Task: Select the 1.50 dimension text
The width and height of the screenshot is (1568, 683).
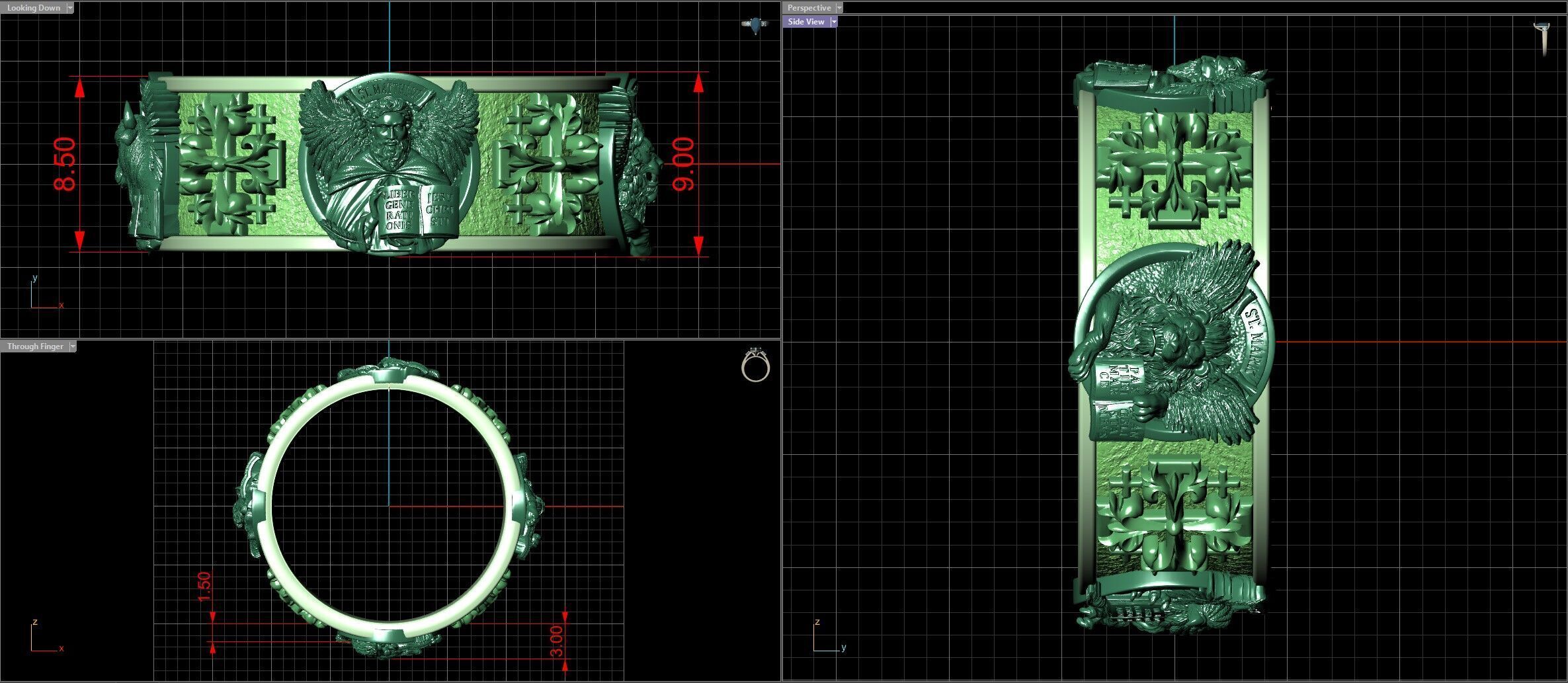Action: [204, 586]
